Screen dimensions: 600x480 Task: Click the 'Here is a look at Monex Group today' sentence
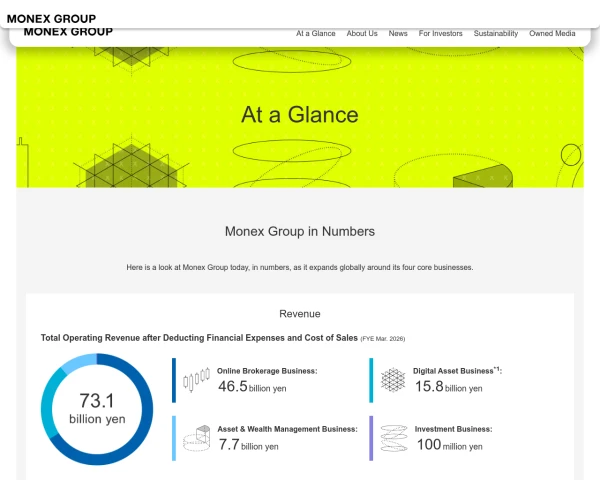[x=300, y=267]
